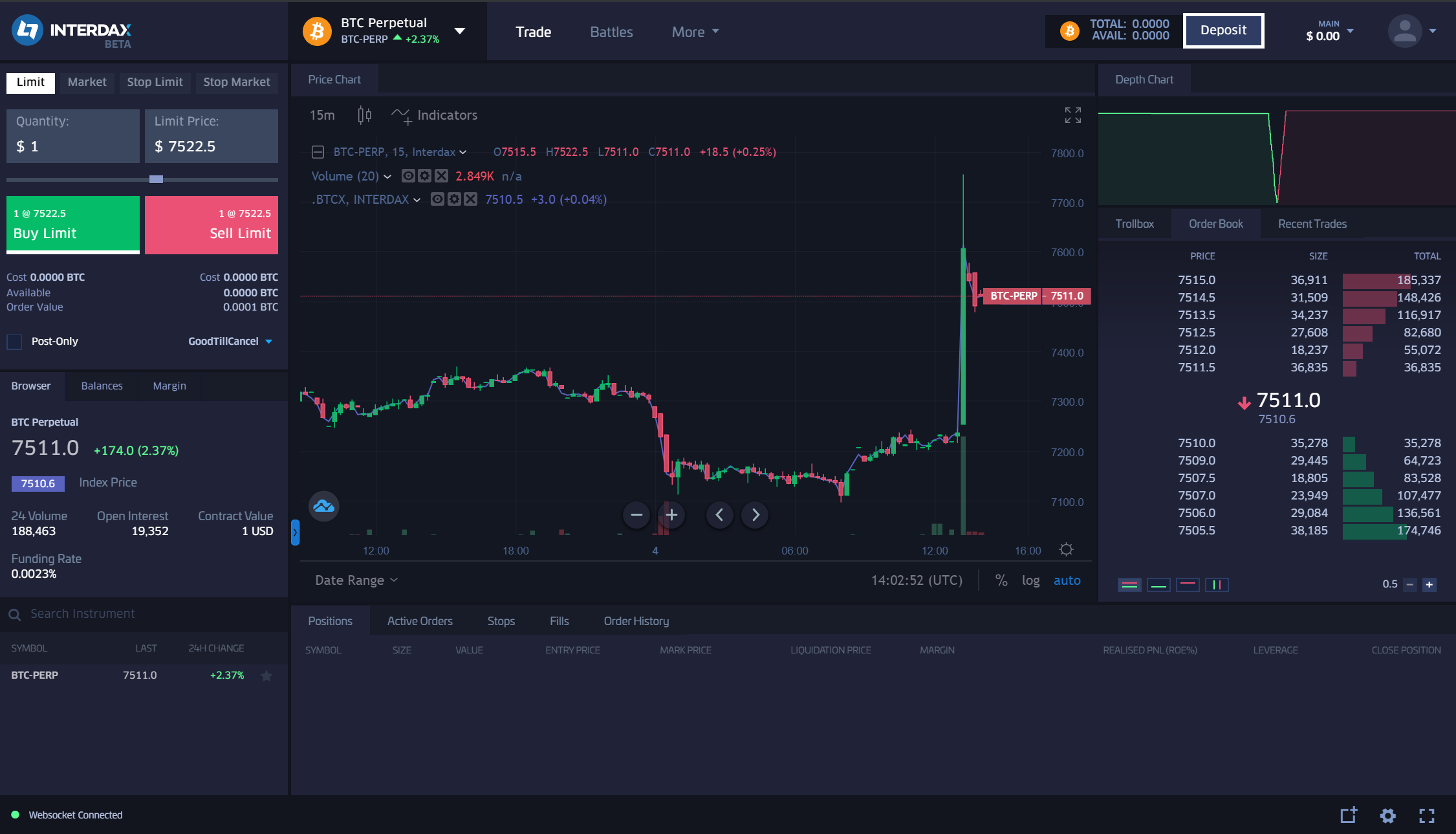
Task: Click the Sell Limit button
Action: tap(212, 225)
